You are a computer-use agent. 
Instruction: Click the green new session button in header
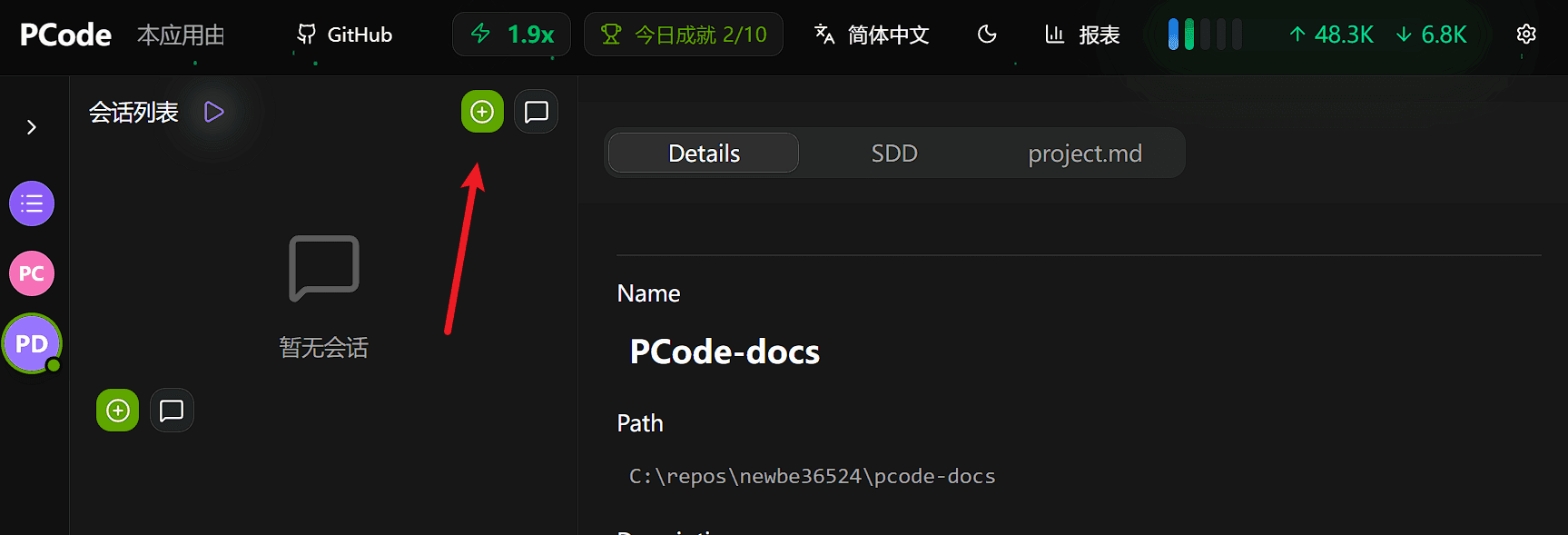482,112
